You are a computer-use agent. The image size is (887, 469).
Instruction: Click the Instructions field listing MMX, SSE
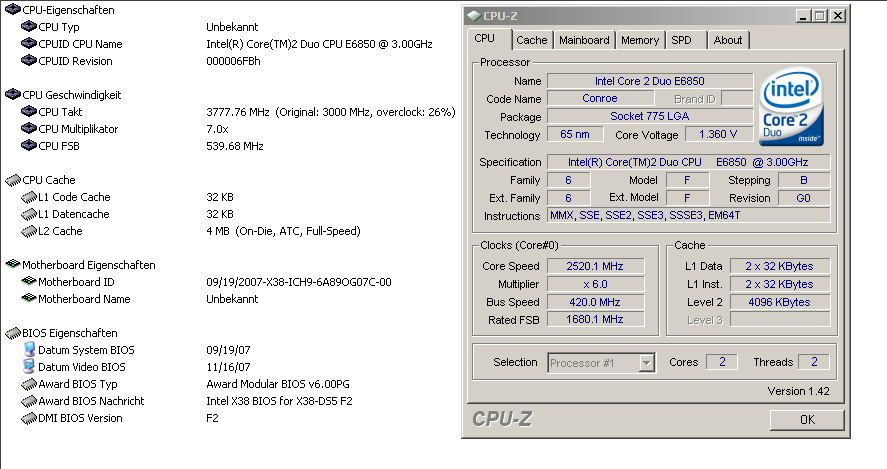688,216
